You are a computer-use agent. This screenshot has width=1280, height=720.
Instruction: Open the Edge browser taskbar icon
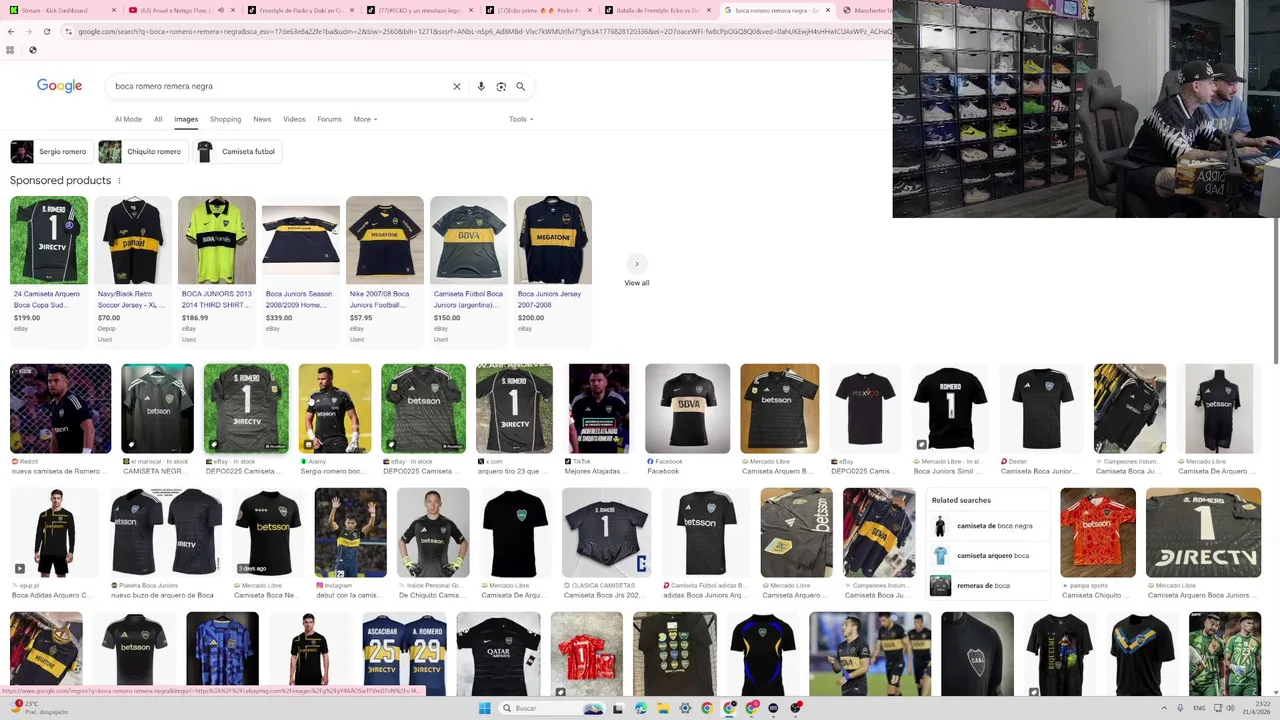point(641,708)
